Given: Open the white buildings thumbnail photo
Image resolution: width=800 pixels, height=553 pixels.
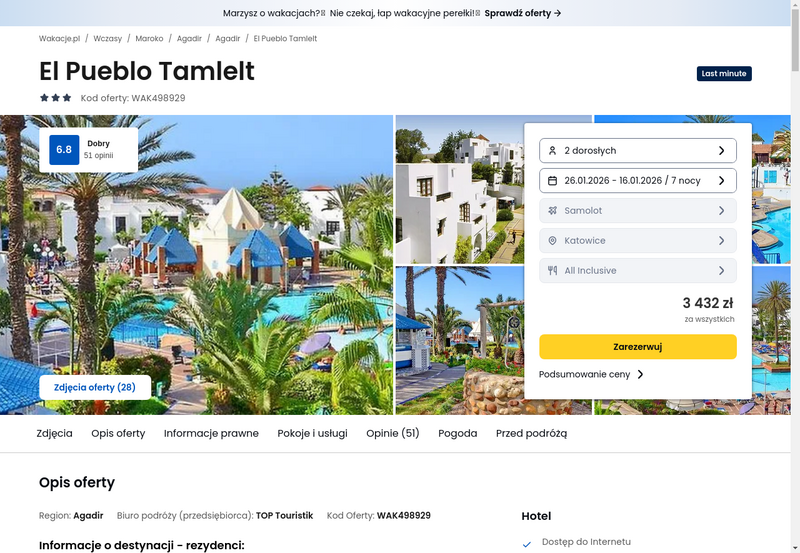Looking at the screenshot, I should click(459, 189).
